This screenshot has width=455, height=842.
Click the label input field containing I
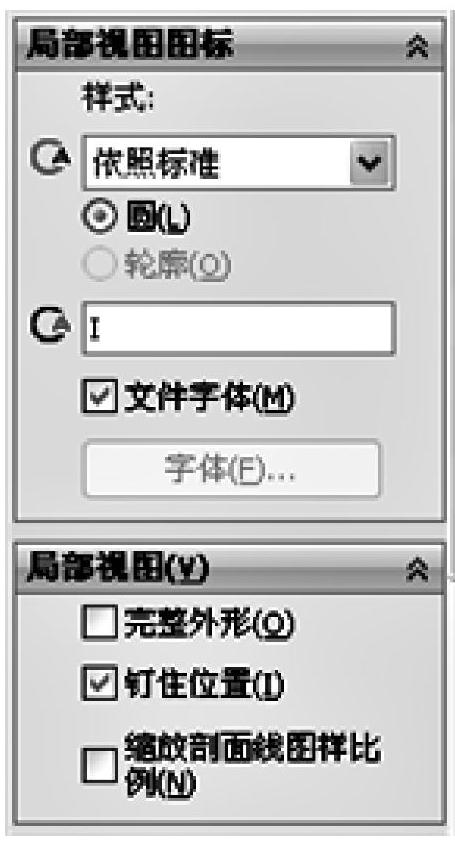click(239, 329)
